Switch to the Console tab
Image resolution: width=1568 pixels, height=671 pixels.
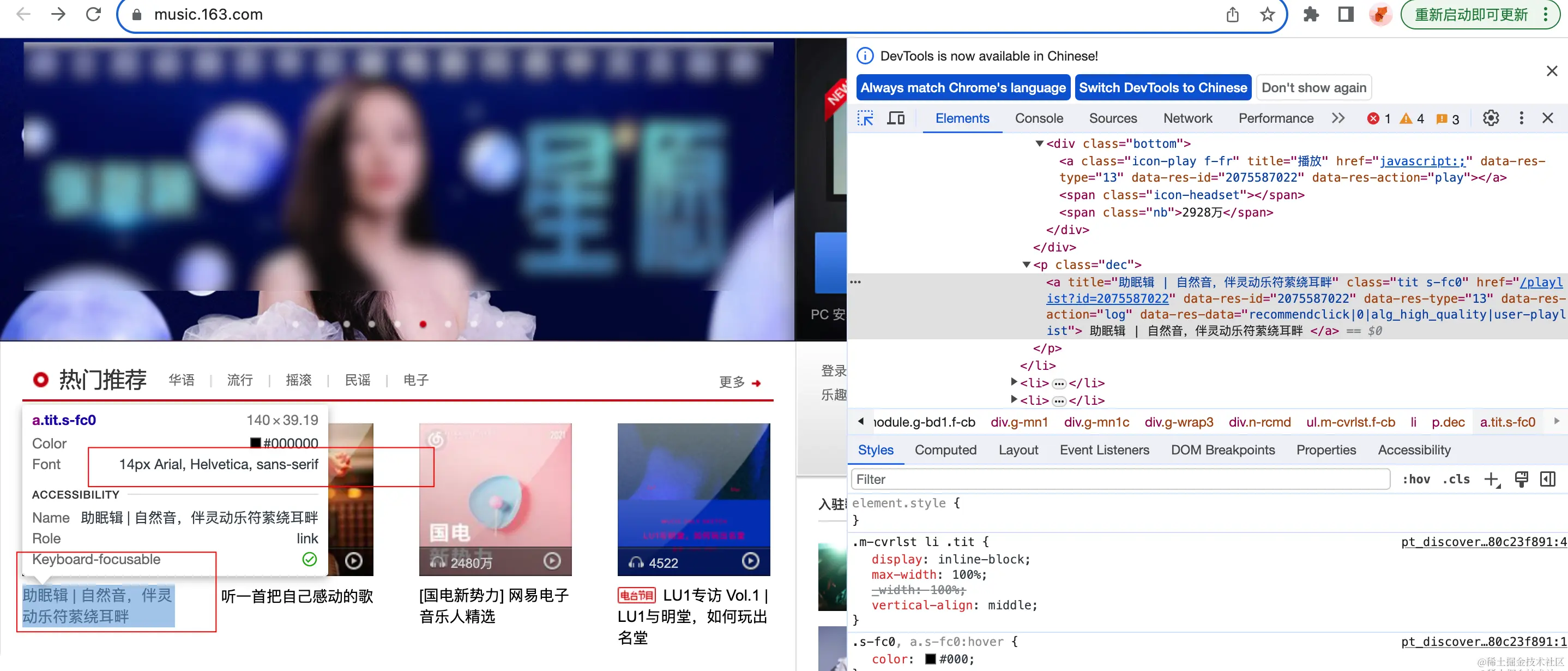coord(1039,118)
